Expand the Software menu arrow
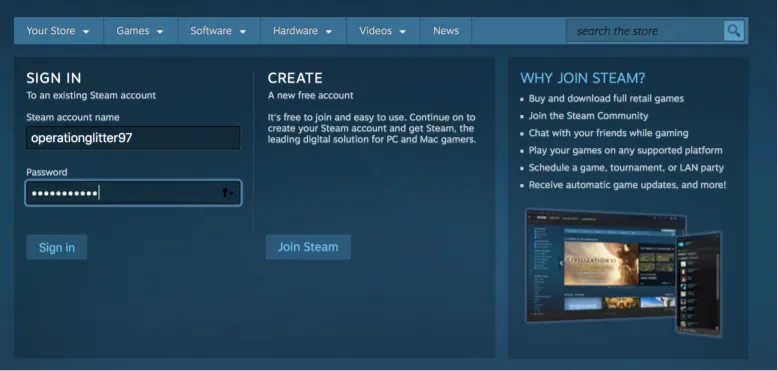778x371 pixels. coord(243,31)
